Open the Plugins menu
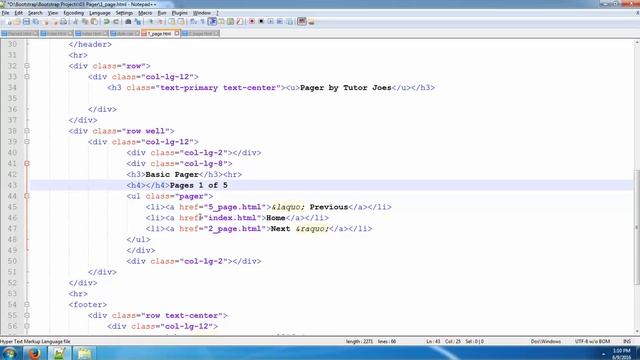 pos(179,13)
